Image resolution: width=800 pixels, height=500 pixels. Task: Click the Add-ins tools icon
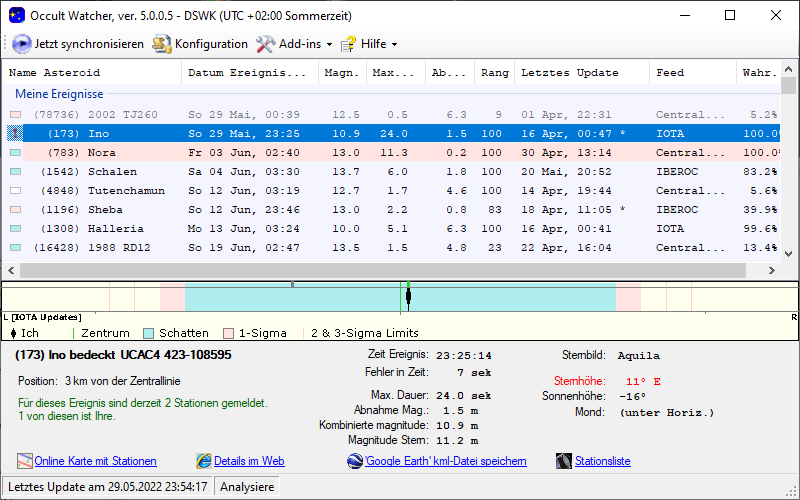click(x=265, y=44)
